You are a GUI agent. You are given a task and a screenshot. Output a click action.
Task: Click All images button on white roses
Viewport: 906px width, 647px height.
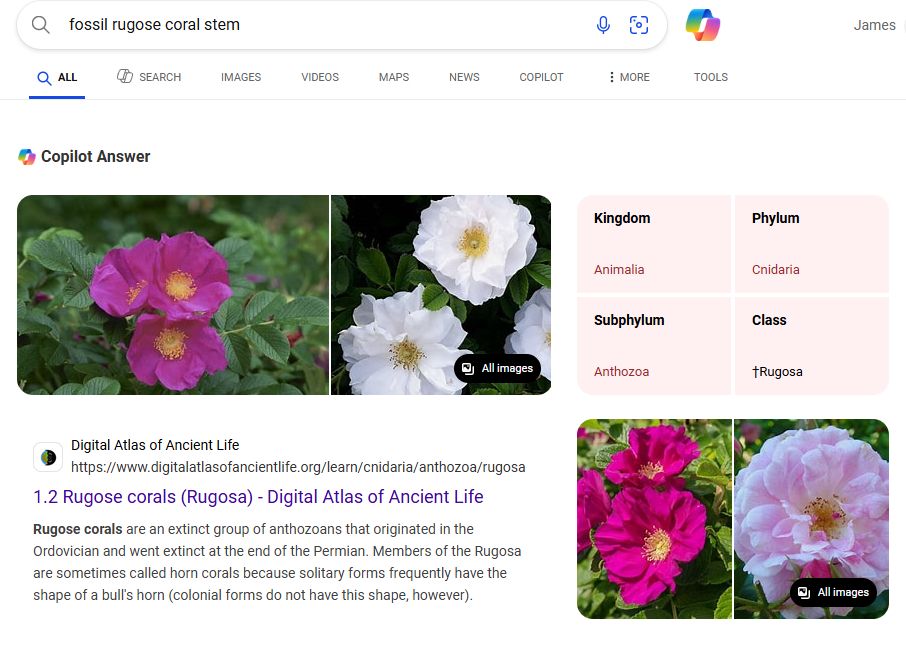(497, 368)
